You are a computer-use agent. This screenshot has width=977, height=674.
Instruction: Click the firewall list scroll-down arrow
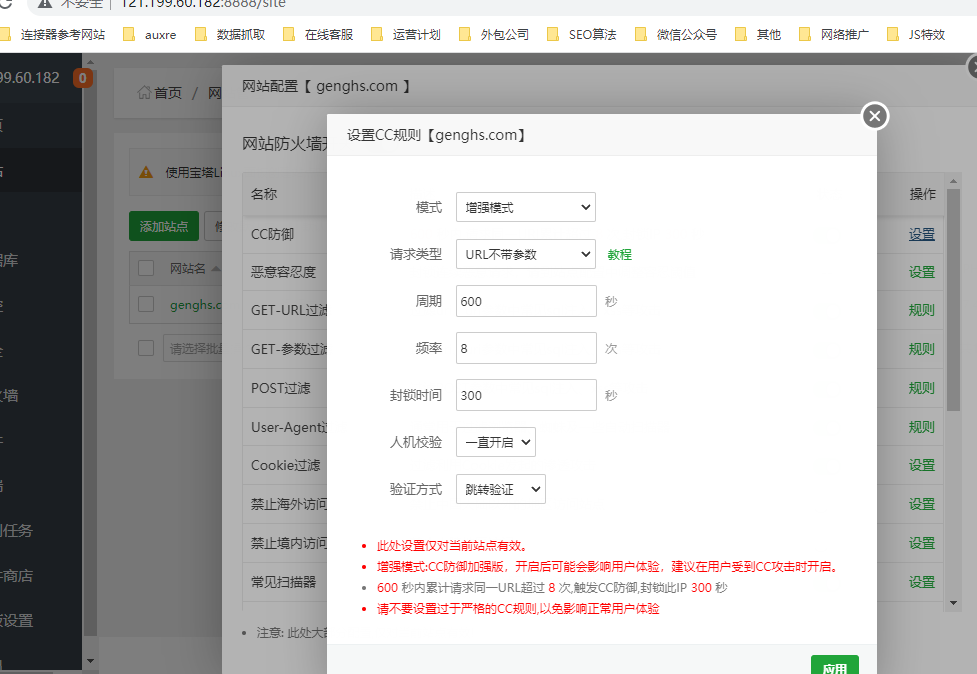point(953,603)
